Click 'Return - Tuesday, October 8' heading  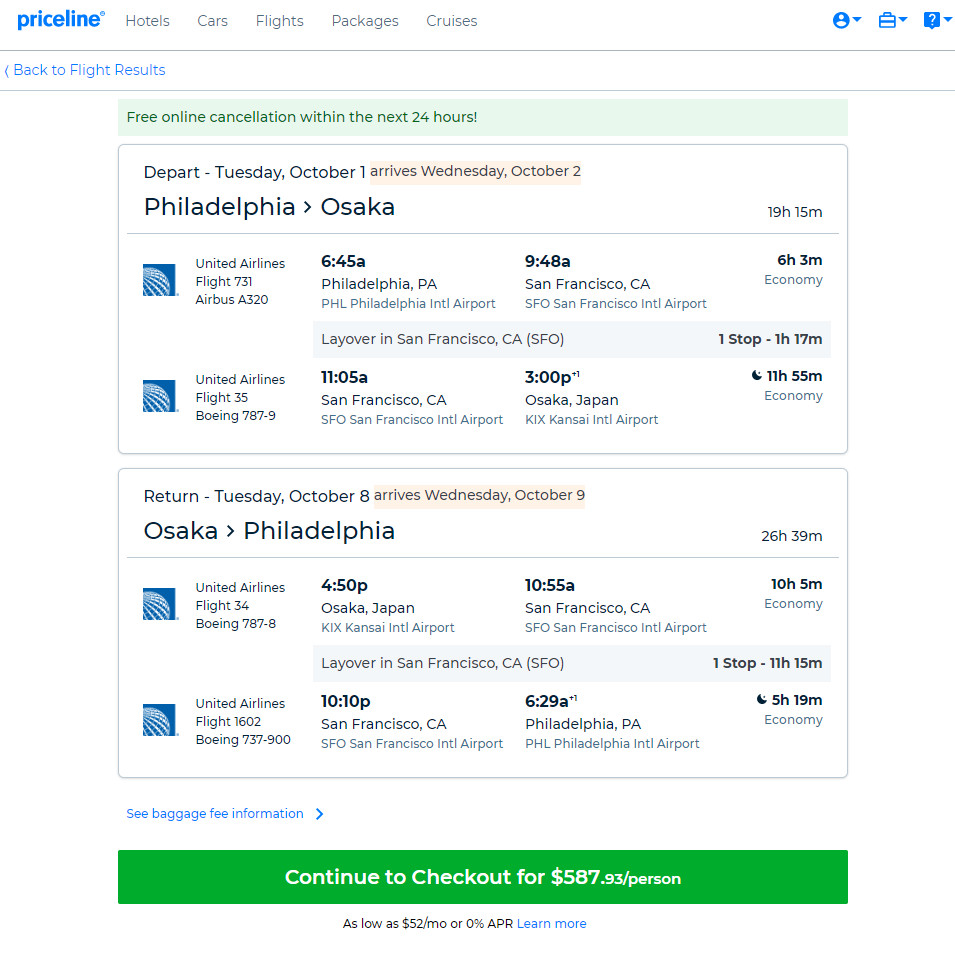[257, 496]
